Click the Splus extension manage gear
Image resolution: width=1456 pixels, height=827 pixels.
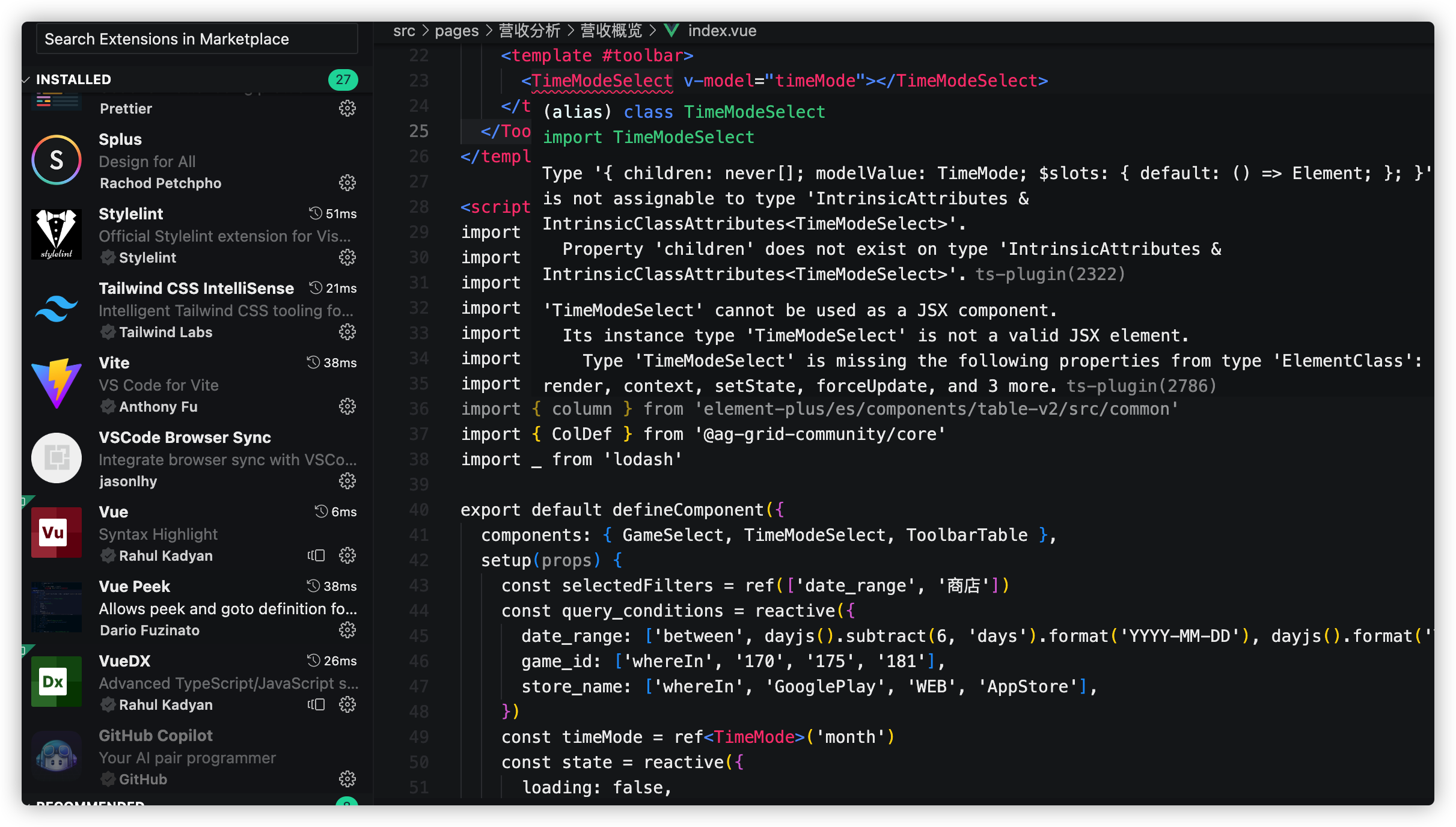(x=347, y=183)
